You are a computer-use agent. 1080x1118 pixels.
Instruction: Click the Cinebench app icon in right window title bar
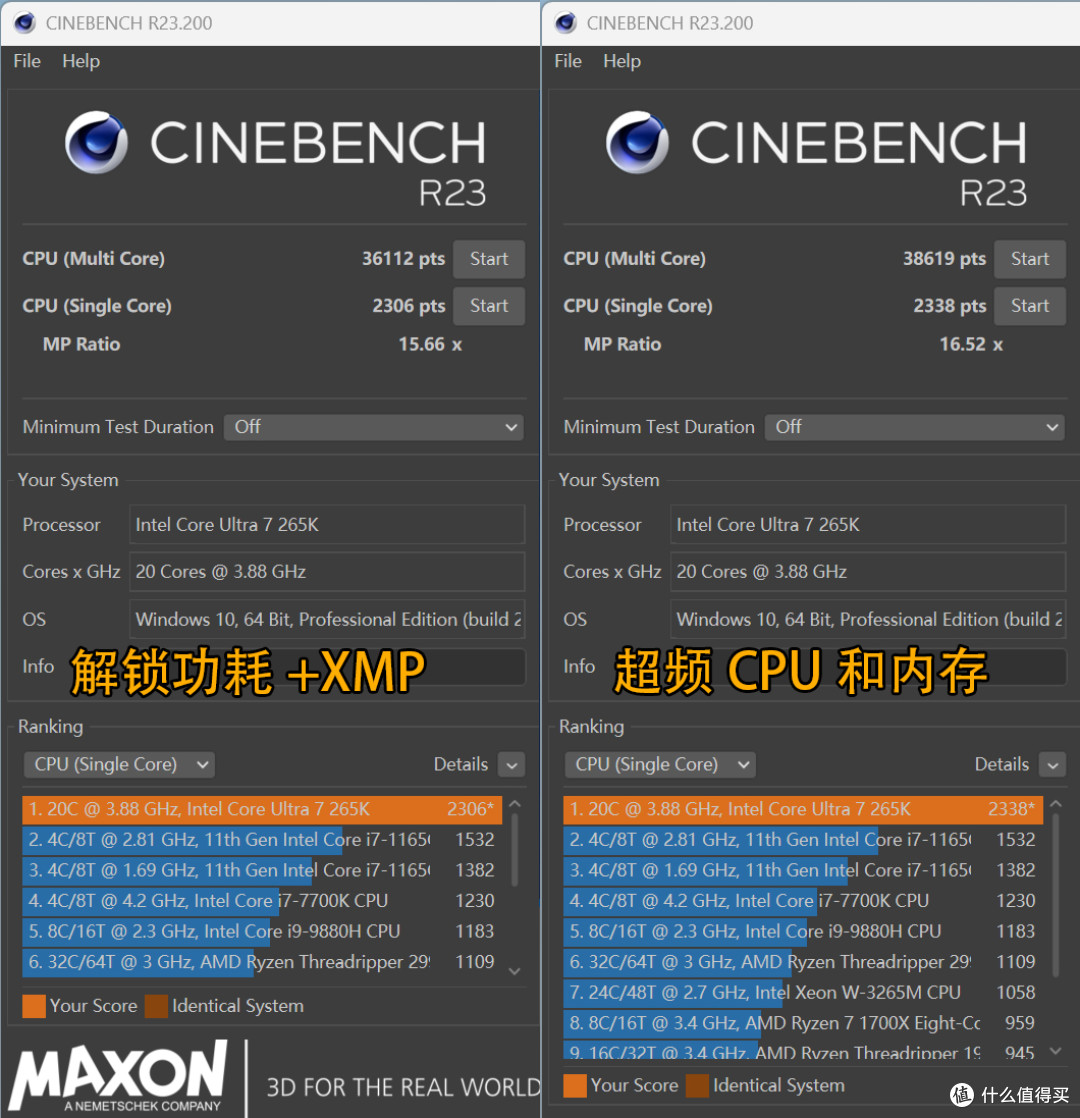click(566, 23)
